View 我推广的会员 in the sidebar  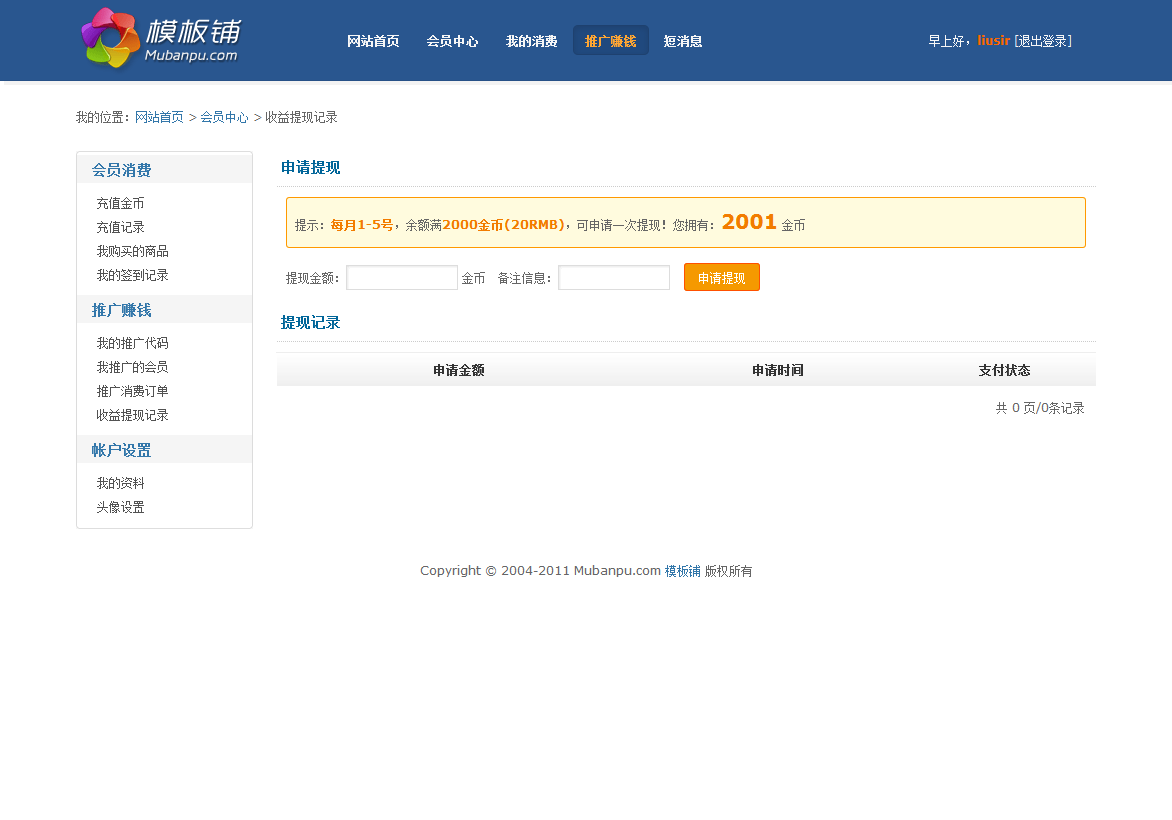click(132, 367)
